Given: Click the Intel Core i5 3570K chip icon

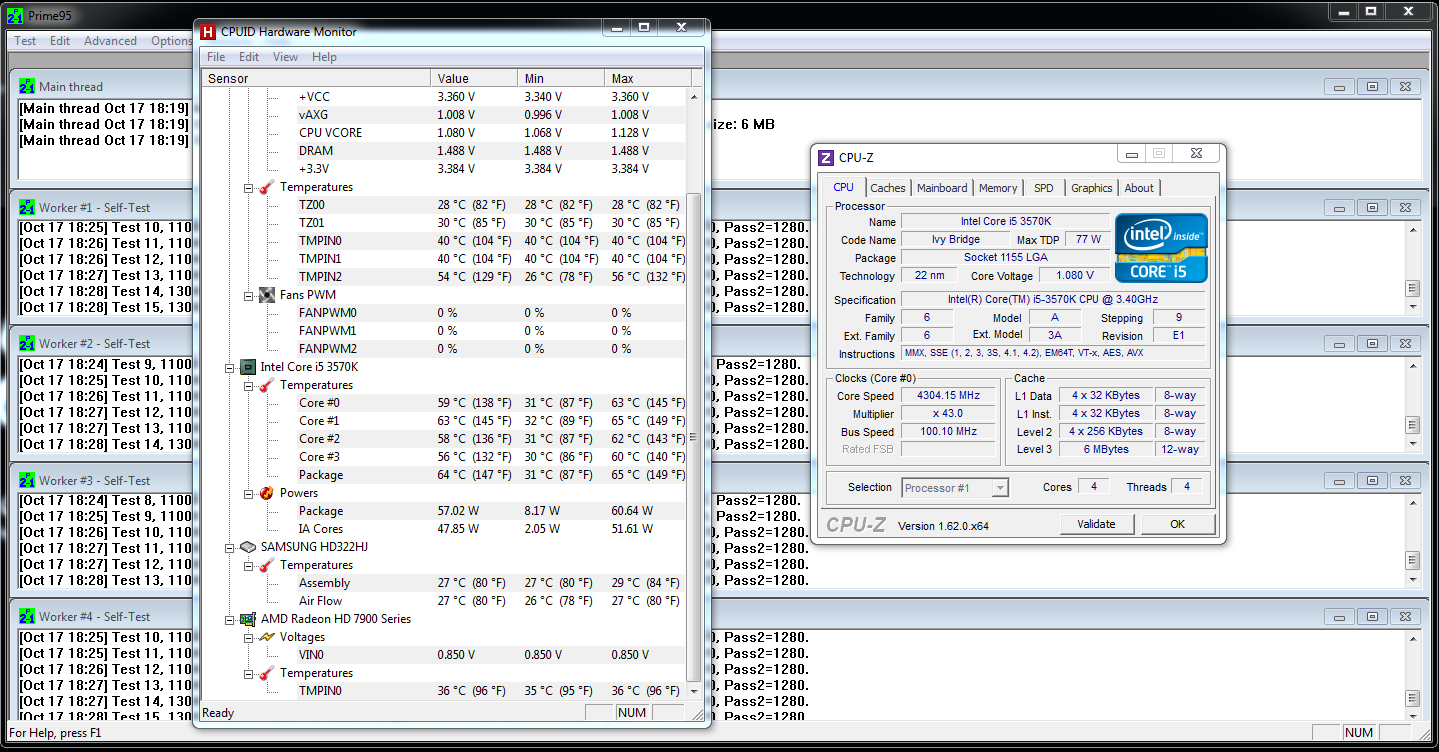Looking at the screenshot, I should (x=247, y=367).
